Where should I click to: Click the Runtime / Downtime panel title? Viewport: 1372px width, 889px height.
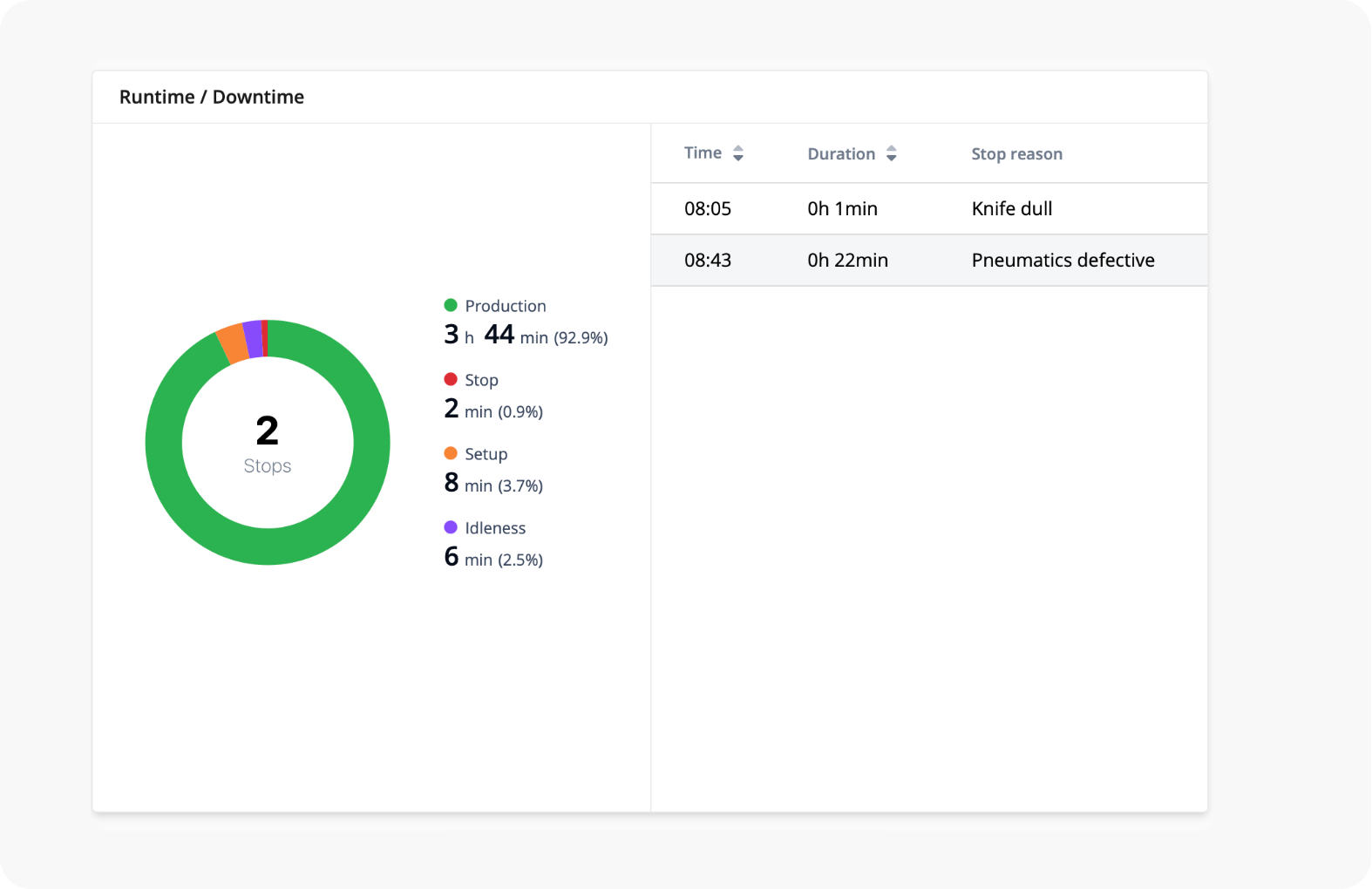tap(212, 98)
